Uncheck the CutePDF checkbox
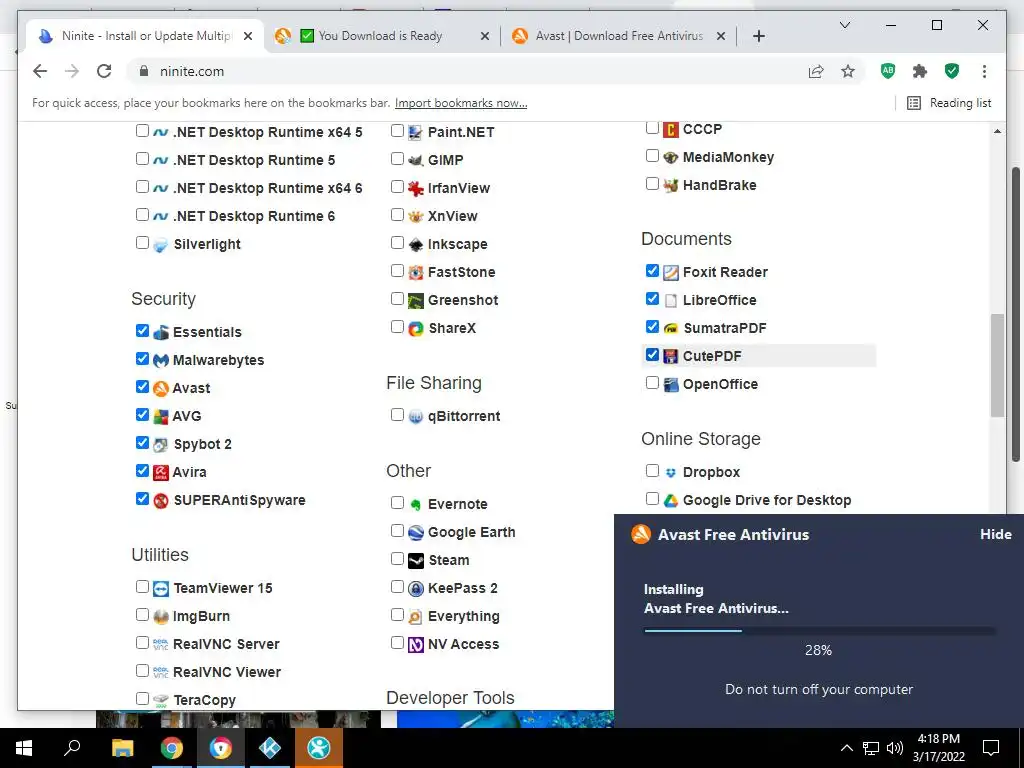Screen dimensions: 1024x768 click(x=652, y=355)
